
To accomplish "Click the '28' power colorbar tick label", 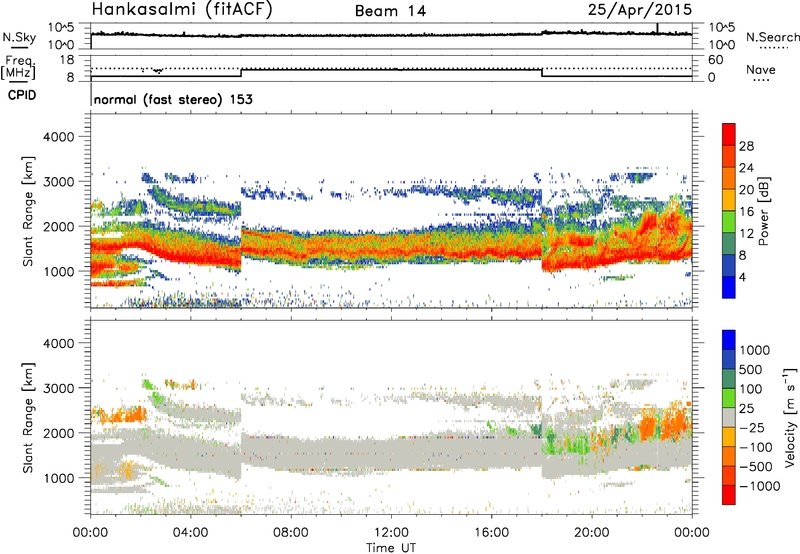I will 746,146.
